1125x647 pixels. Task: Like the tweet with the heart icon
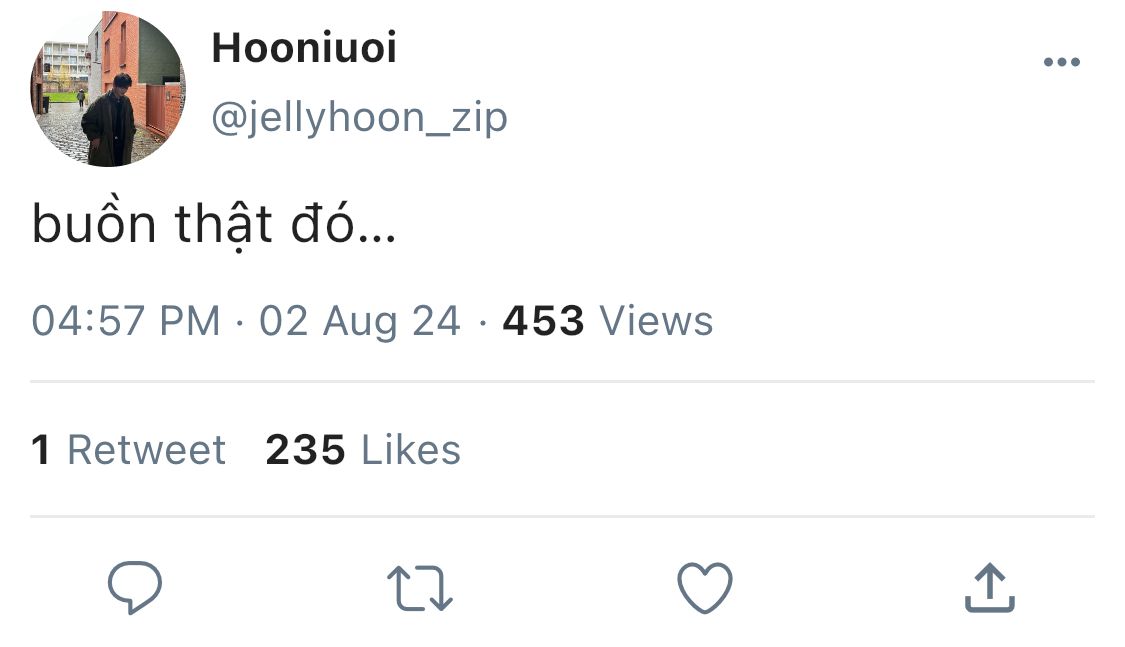coord(705,588)
